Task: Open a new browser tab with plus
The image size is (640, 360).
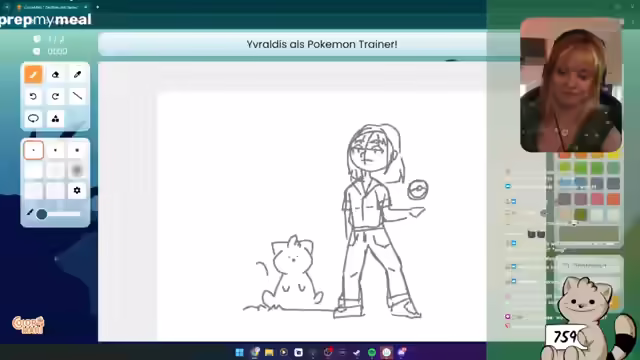Action: click(98, 7)
